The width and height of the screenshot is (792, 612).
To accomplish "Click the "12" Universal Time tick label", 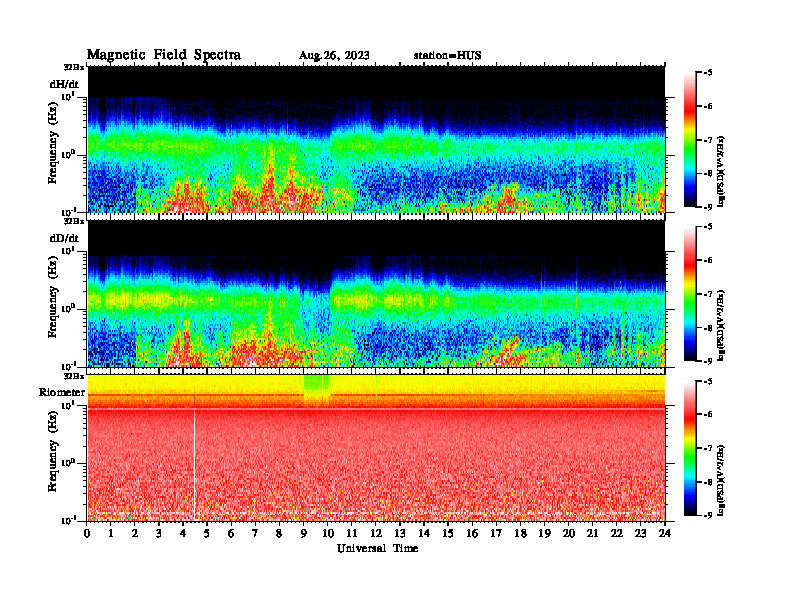I will (x=375, y=534).
